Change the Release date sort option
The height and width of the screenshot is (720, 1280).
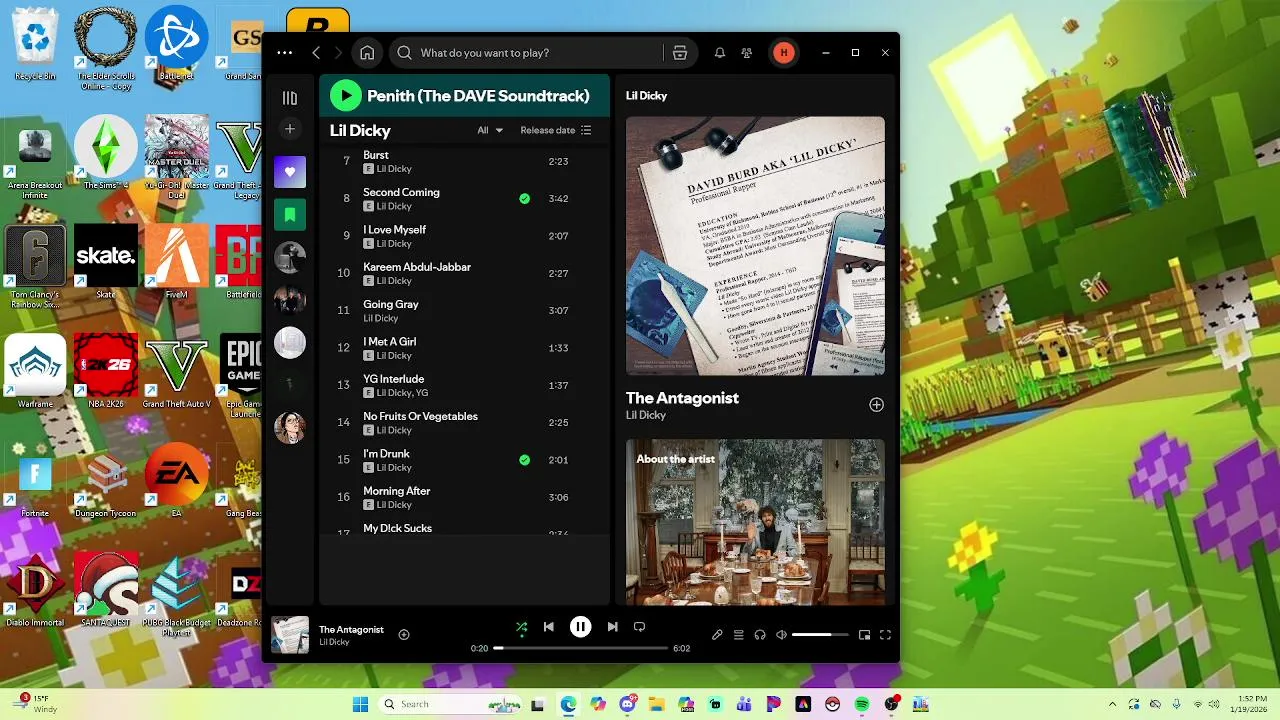pyautogui.click(x=556, y=130)
